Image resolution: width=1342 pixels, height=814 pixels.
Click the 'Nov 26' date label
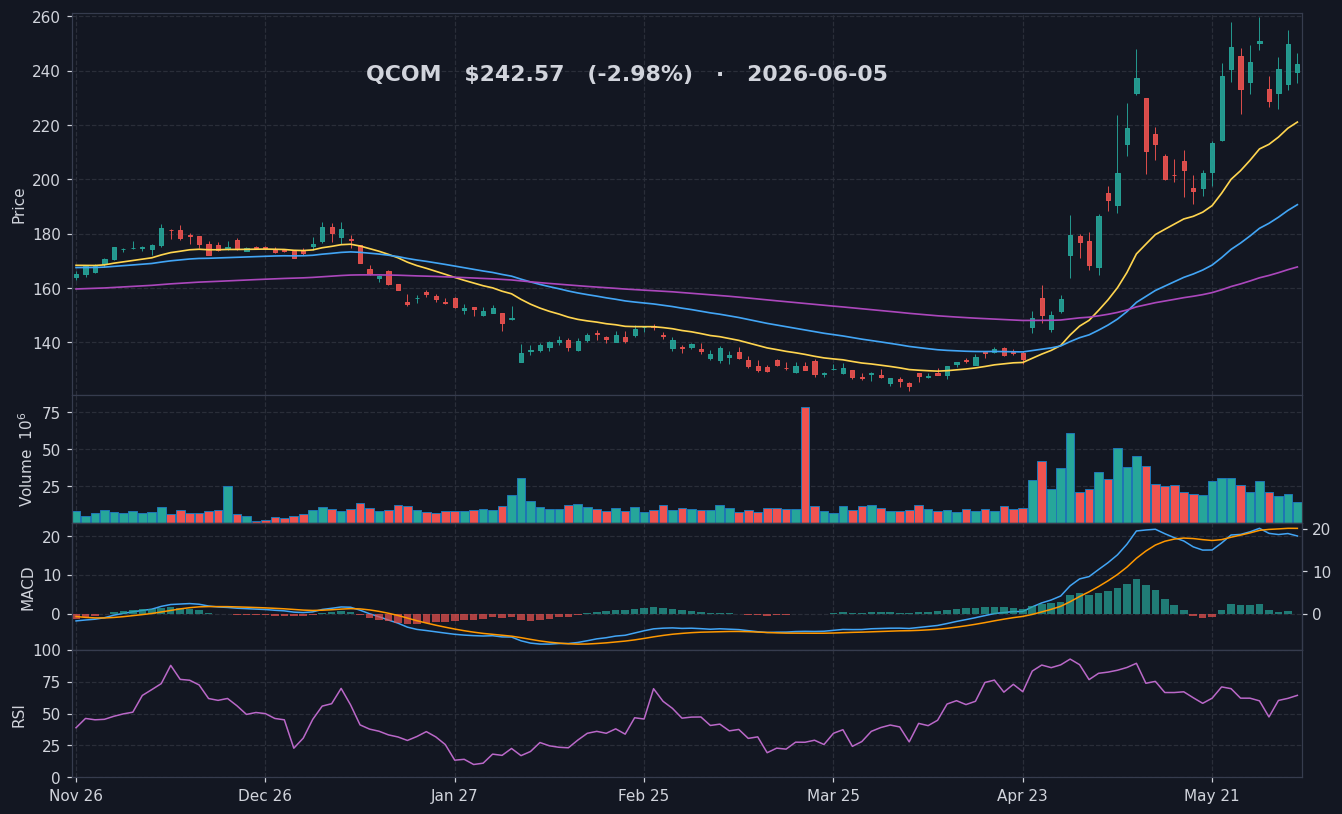coord(77,796)
